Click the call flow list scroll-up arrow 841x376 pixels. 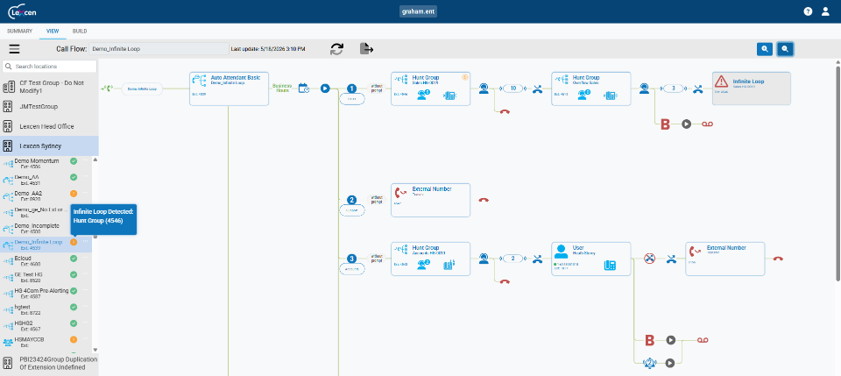click(95, 159)
